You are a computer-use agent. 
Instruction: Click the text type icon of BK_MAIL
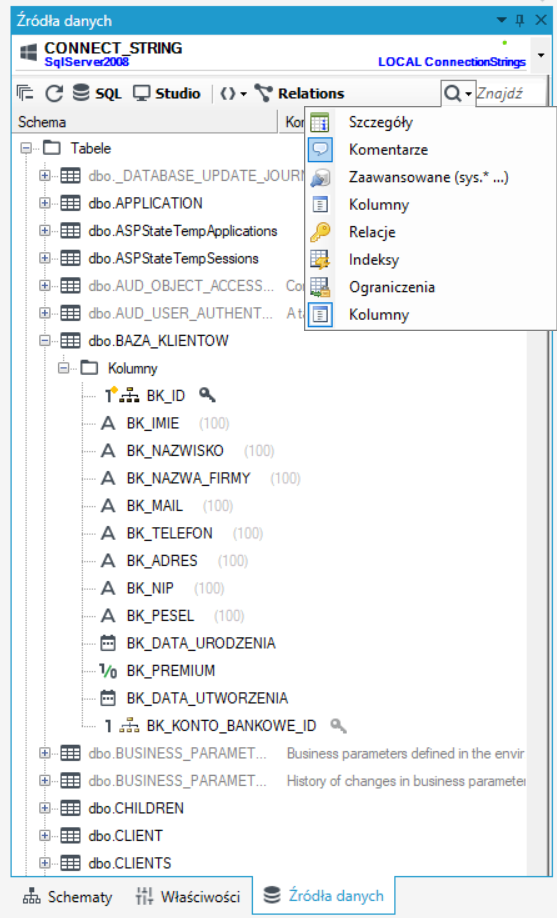point(108,506)
